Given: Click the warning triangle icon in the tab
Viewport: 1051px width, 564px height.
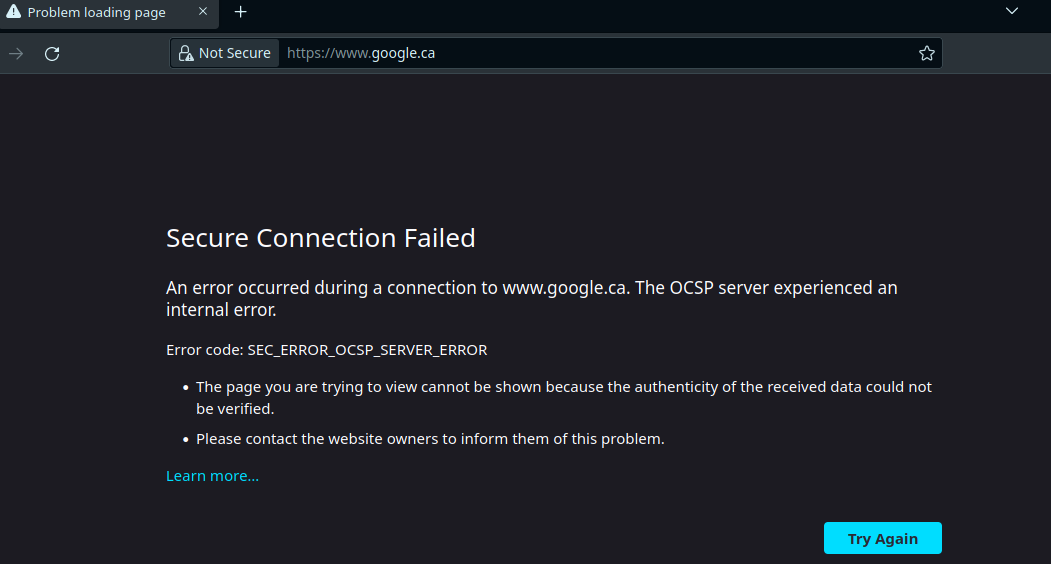Looking at the screenshot, I should 14,12.
